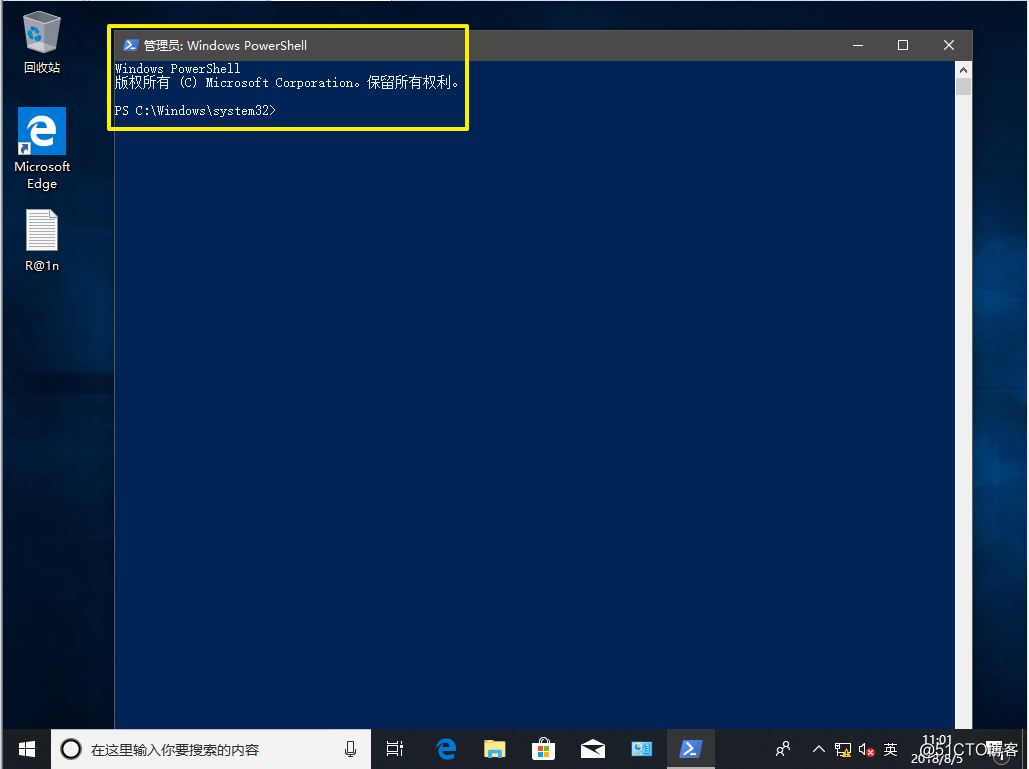Open Task View from the taskbar
This screenshot has width=1029, height=769.
pyautogui.click(x=394, y=749)
